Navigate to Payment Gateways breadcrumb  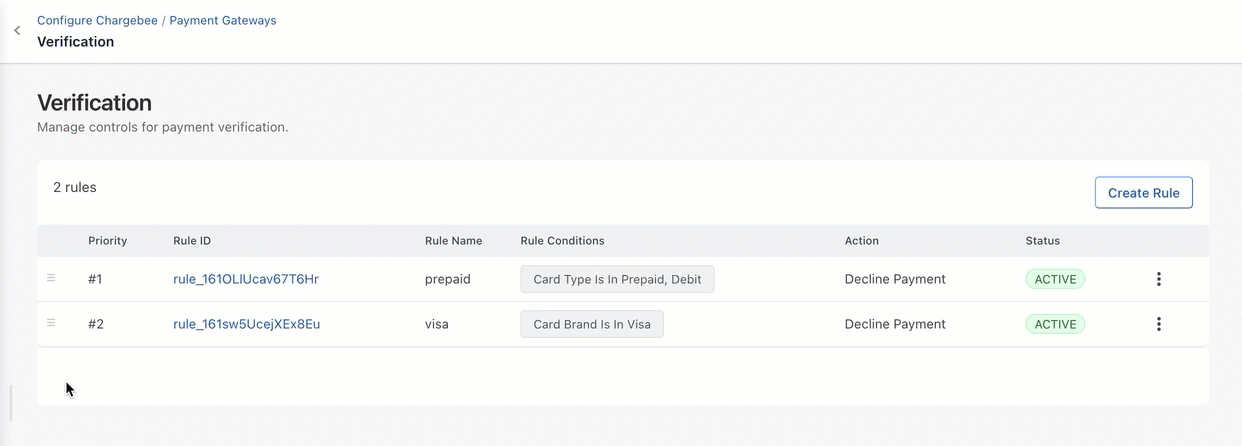[223, 20]
